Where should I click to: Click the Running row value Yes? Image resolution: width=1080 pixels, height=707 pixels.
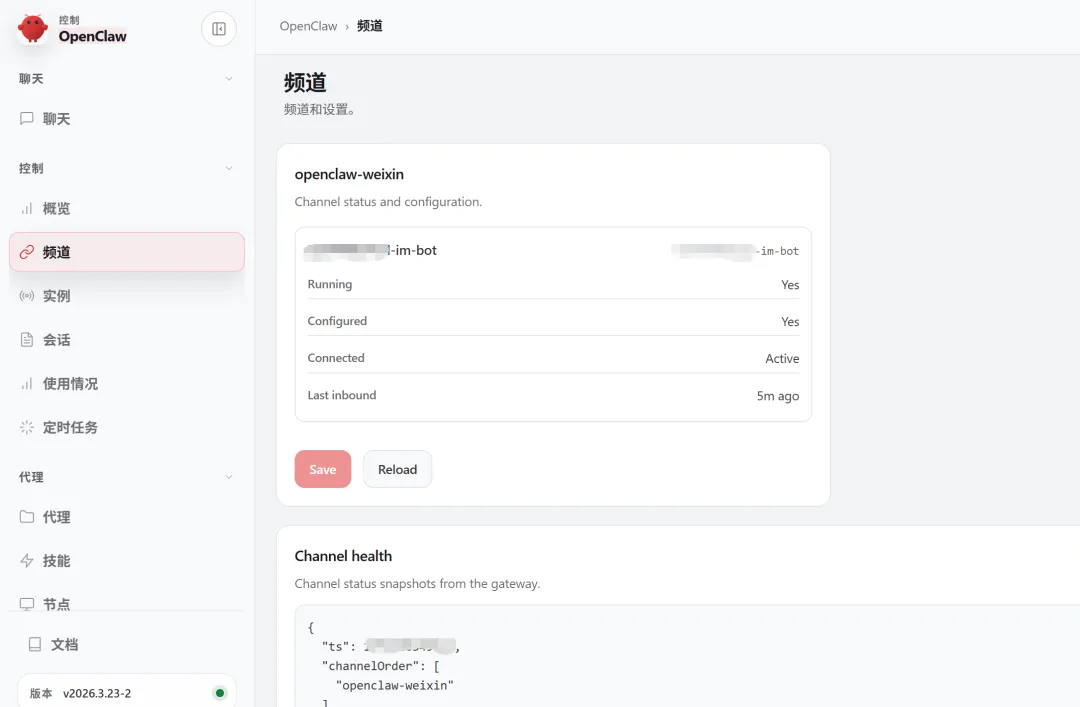click(790, 285)
